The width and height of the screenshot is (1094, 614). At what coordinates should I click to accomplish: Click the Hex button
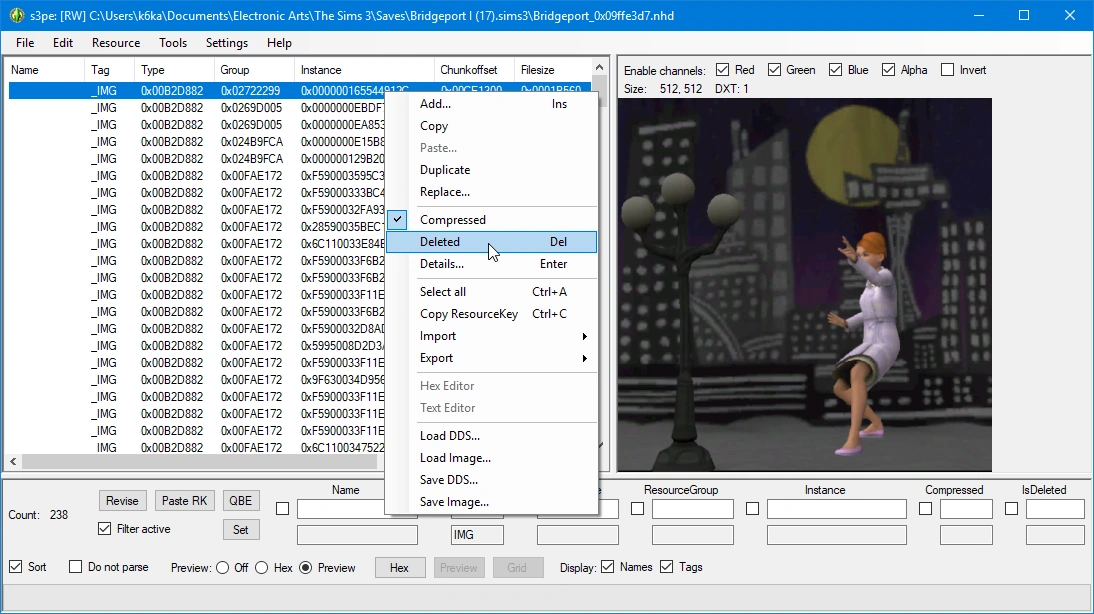[x=399, y=567]
